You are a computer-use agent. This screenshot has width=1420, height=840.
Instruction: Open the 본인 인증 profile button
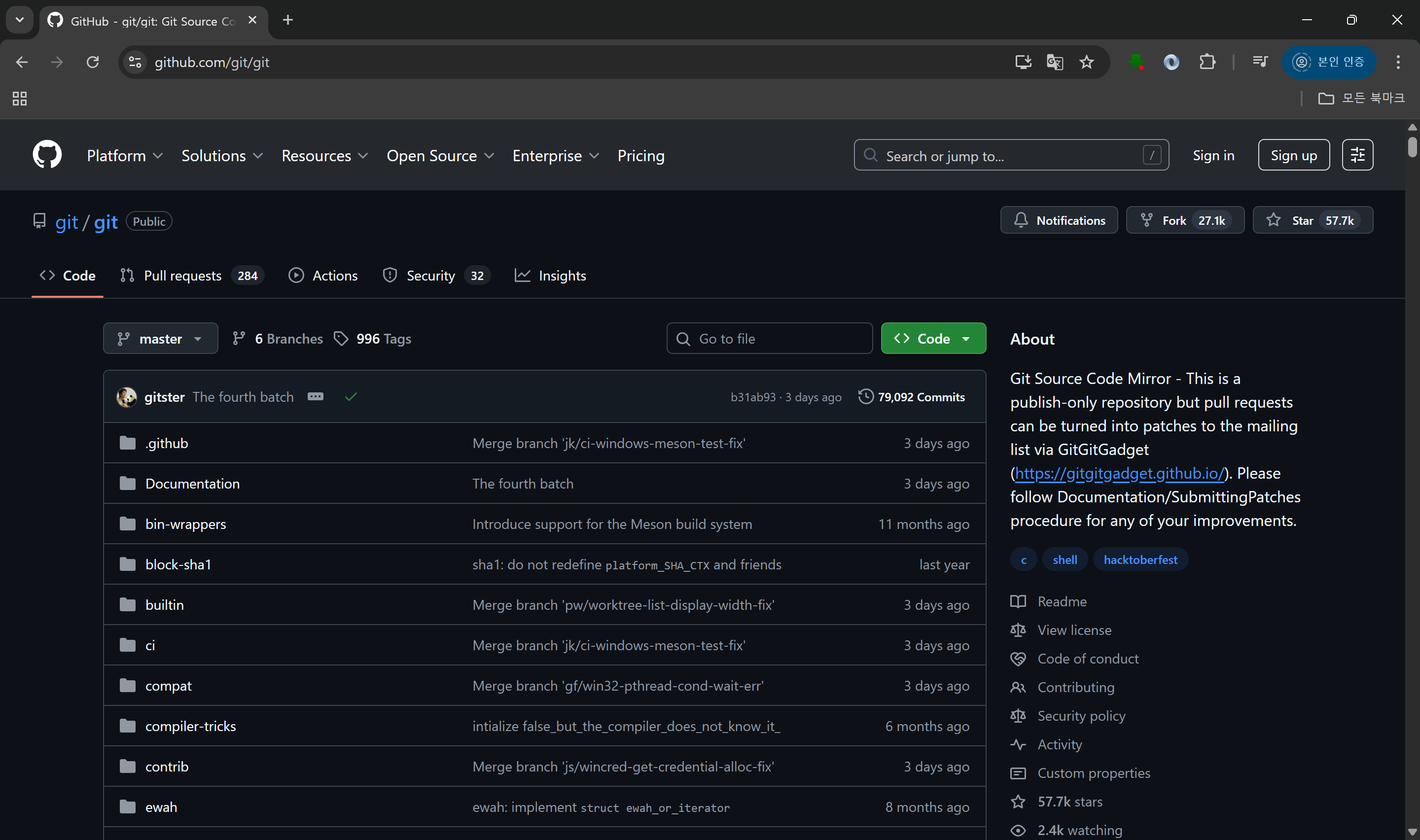[1328, 62]
